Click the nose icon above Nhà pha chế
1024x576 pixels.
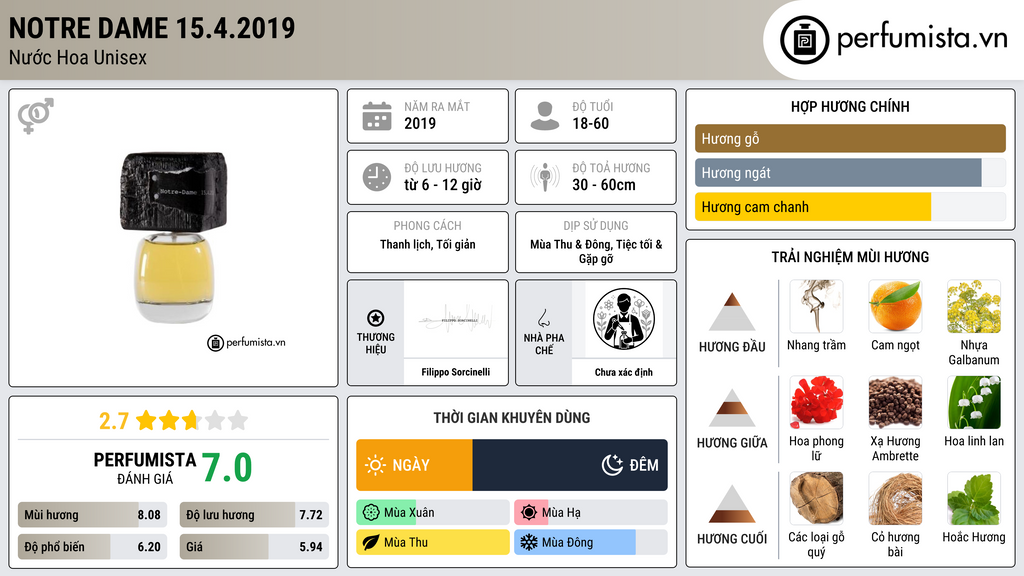[x=543, y=318]
